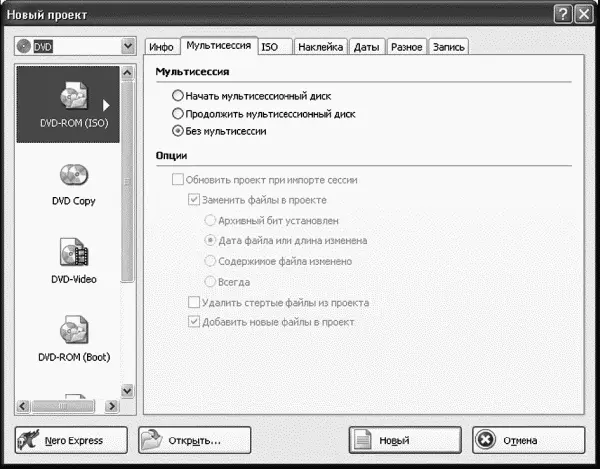600x469 pixels.
Task: Toggle 'Удалить стертые файлы из проекта' checkbox
Action: click(194, 302)
